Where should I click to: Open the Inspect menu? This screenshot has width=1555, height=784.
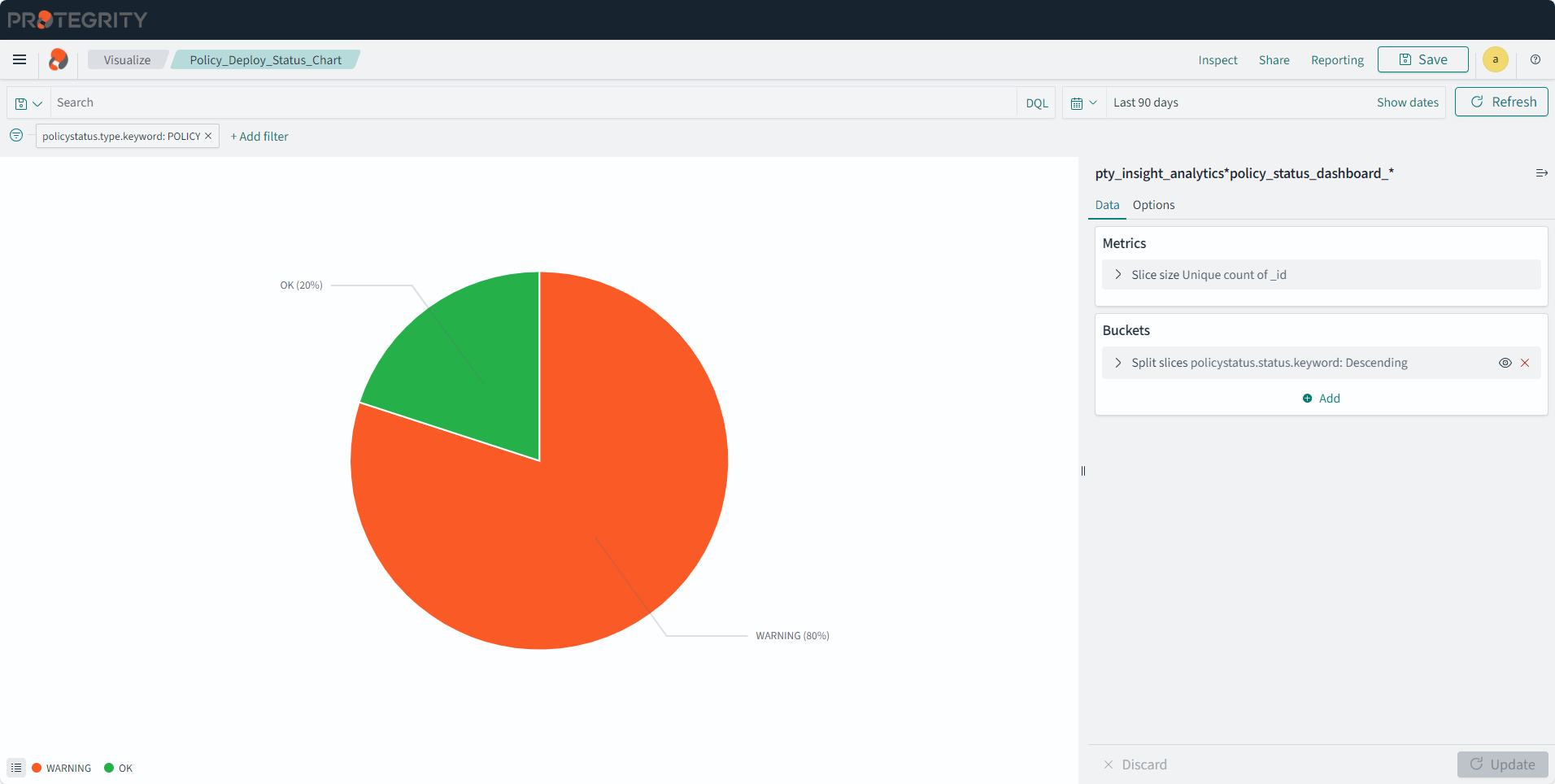coord(1217,60)
